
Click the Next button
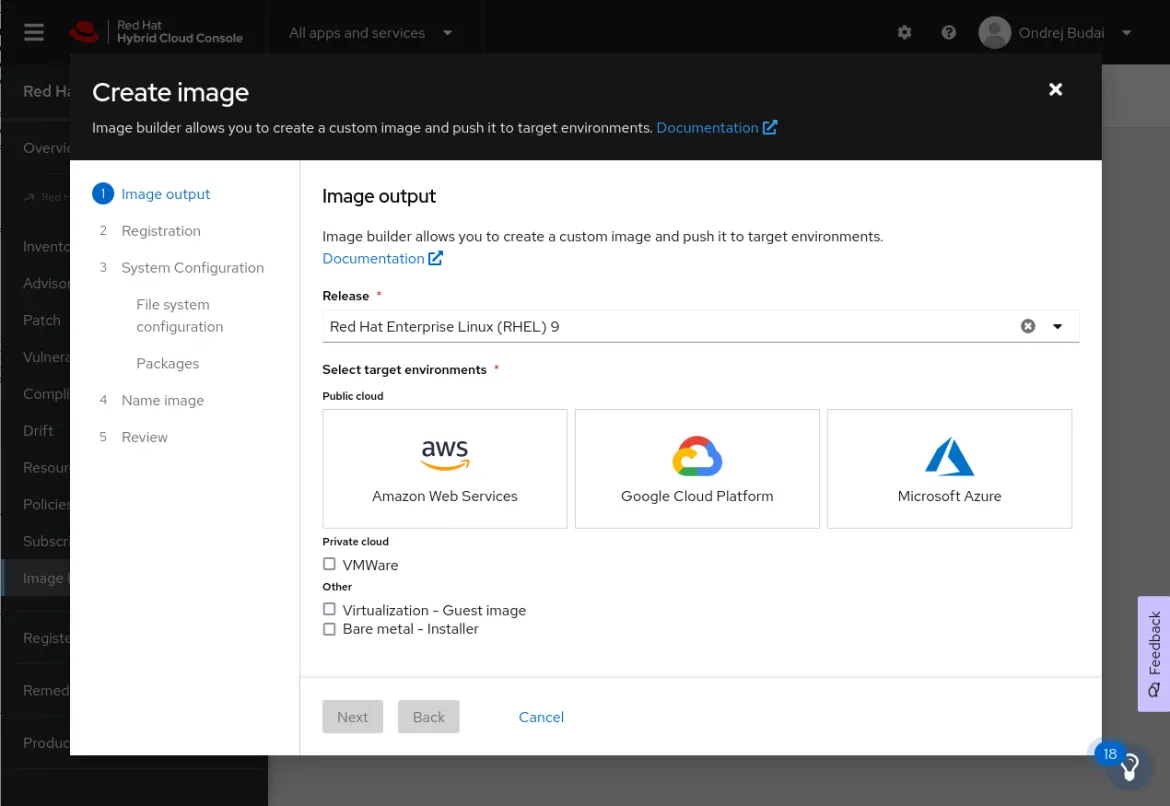tap(352, 716)
